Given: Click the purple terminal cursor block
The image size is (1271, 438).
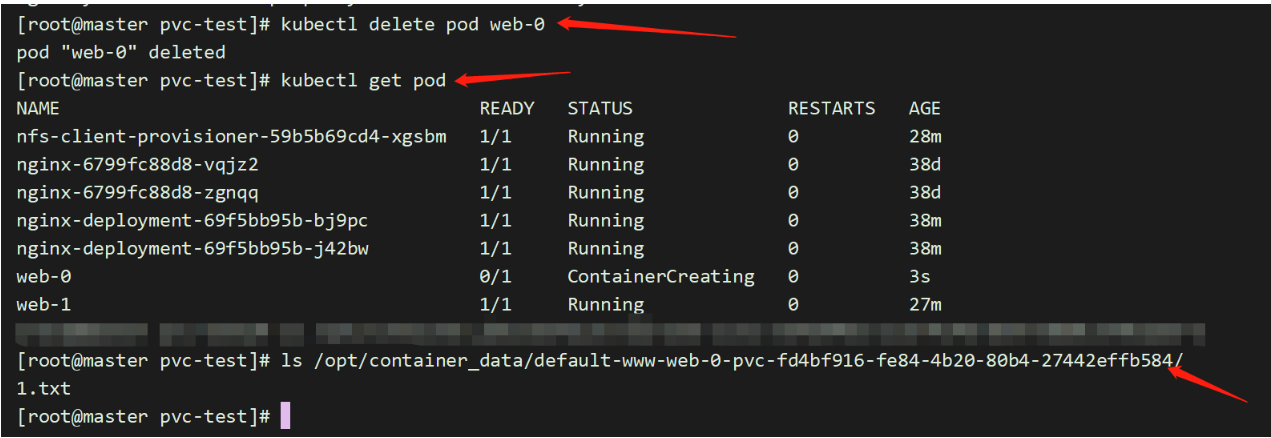Looking at the screenshot, I should pos(285,415).
